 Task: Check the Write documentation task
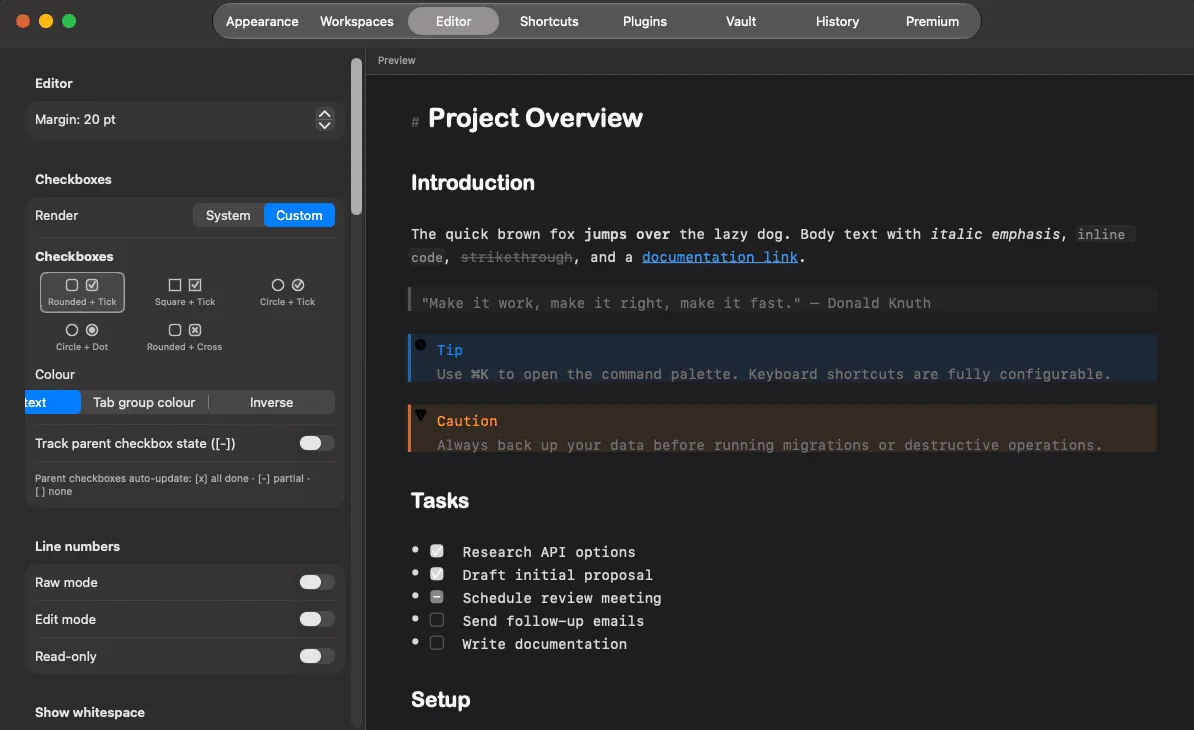pyautogui.click(x=437, y=642)
